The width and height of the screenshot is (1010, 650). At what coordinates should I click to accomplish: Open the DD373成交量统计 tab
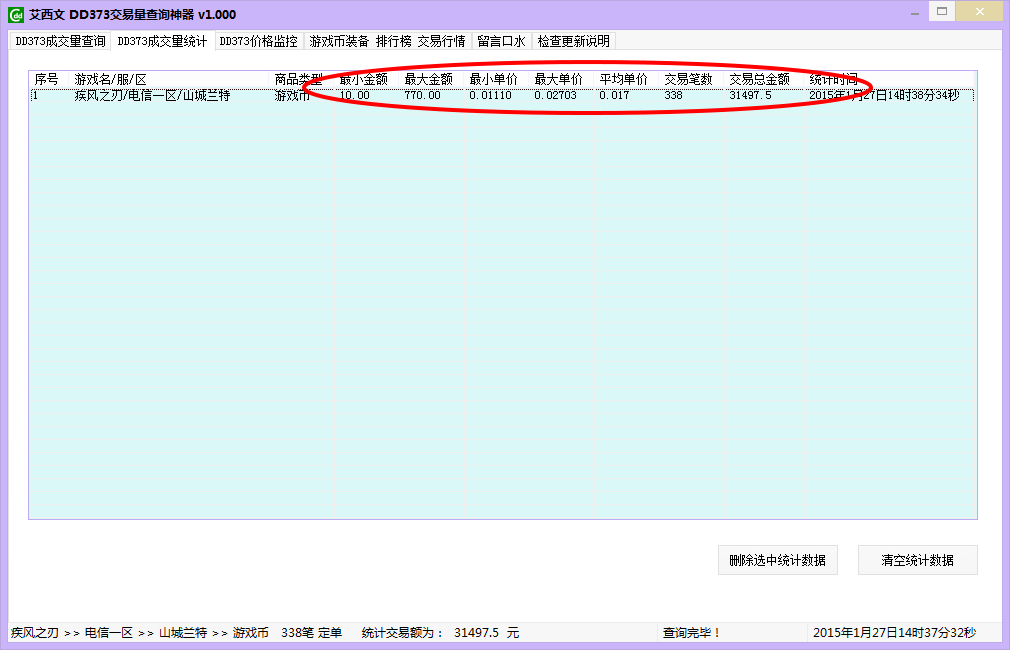161,42
